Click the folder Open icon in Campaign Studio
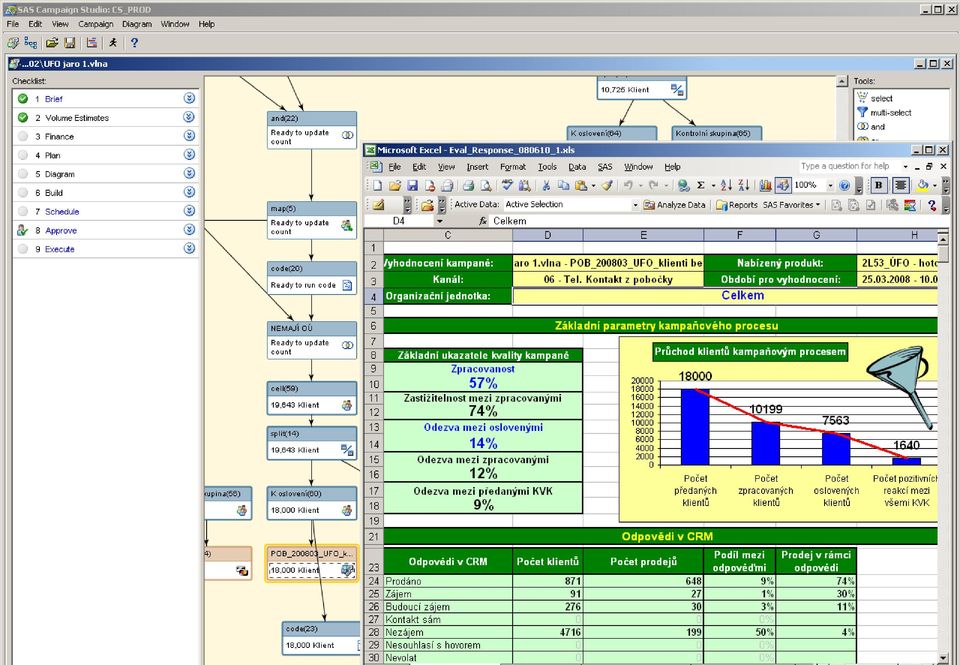The height and width of the screenshot is (665, 960). tap(52, 43)
